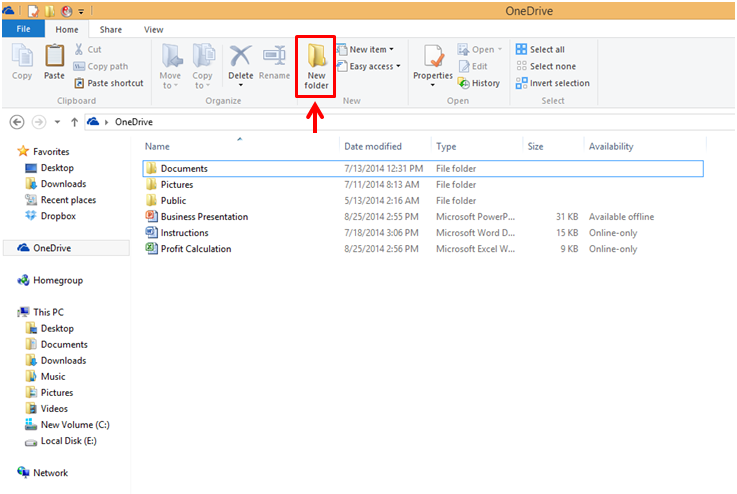
Task: Switch to the Home tab
Action: (67, 30)
